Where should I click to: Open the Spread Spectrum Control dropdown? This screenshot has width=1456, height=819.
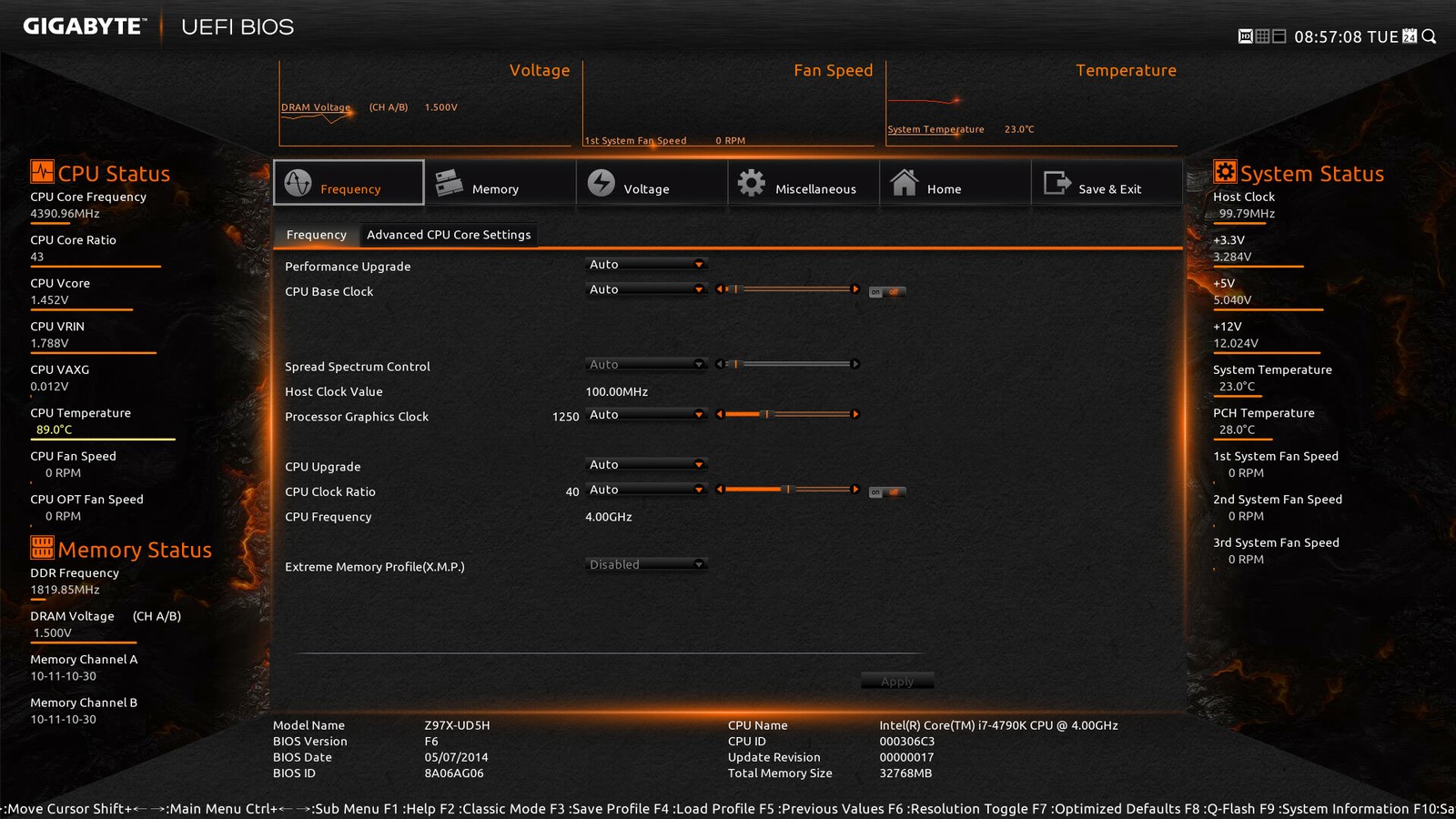(645, 364)
